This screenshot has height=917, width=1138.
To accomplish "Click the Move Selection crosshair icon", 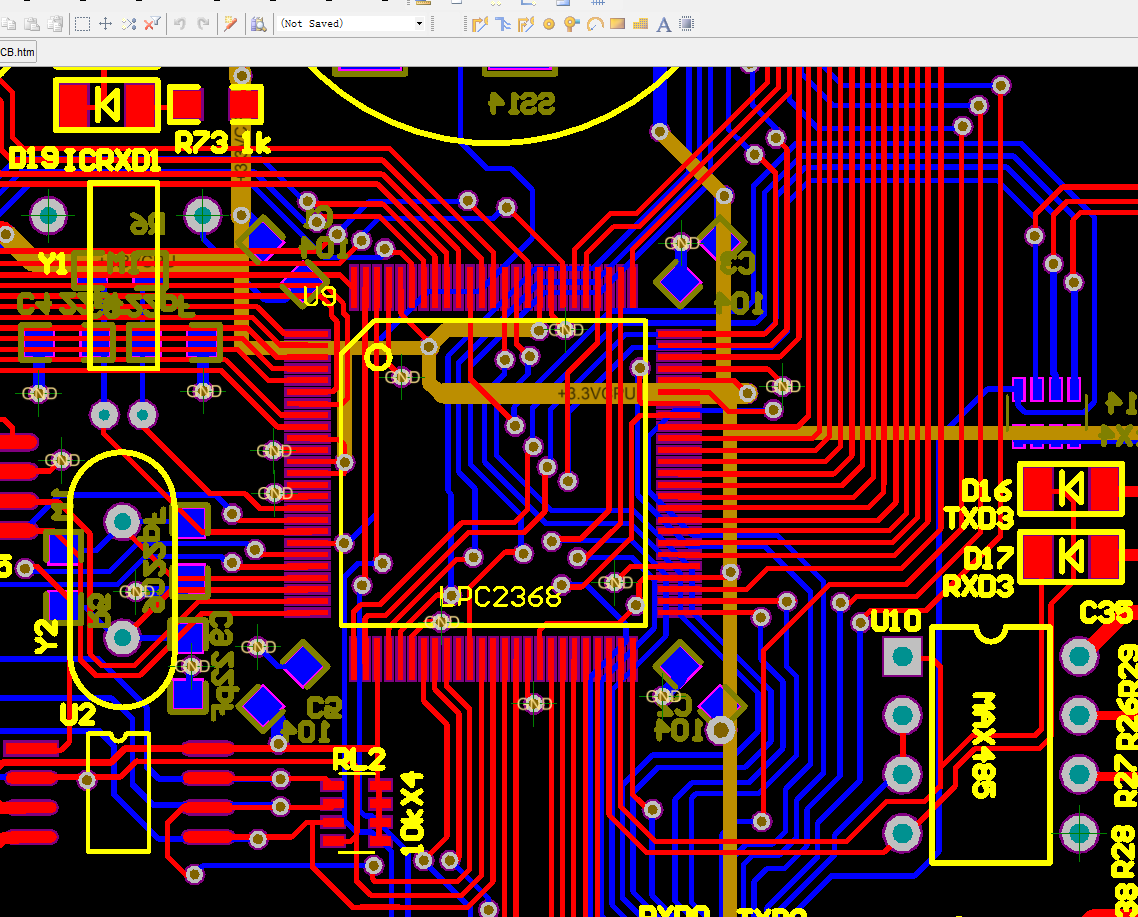I will [105, 24].
